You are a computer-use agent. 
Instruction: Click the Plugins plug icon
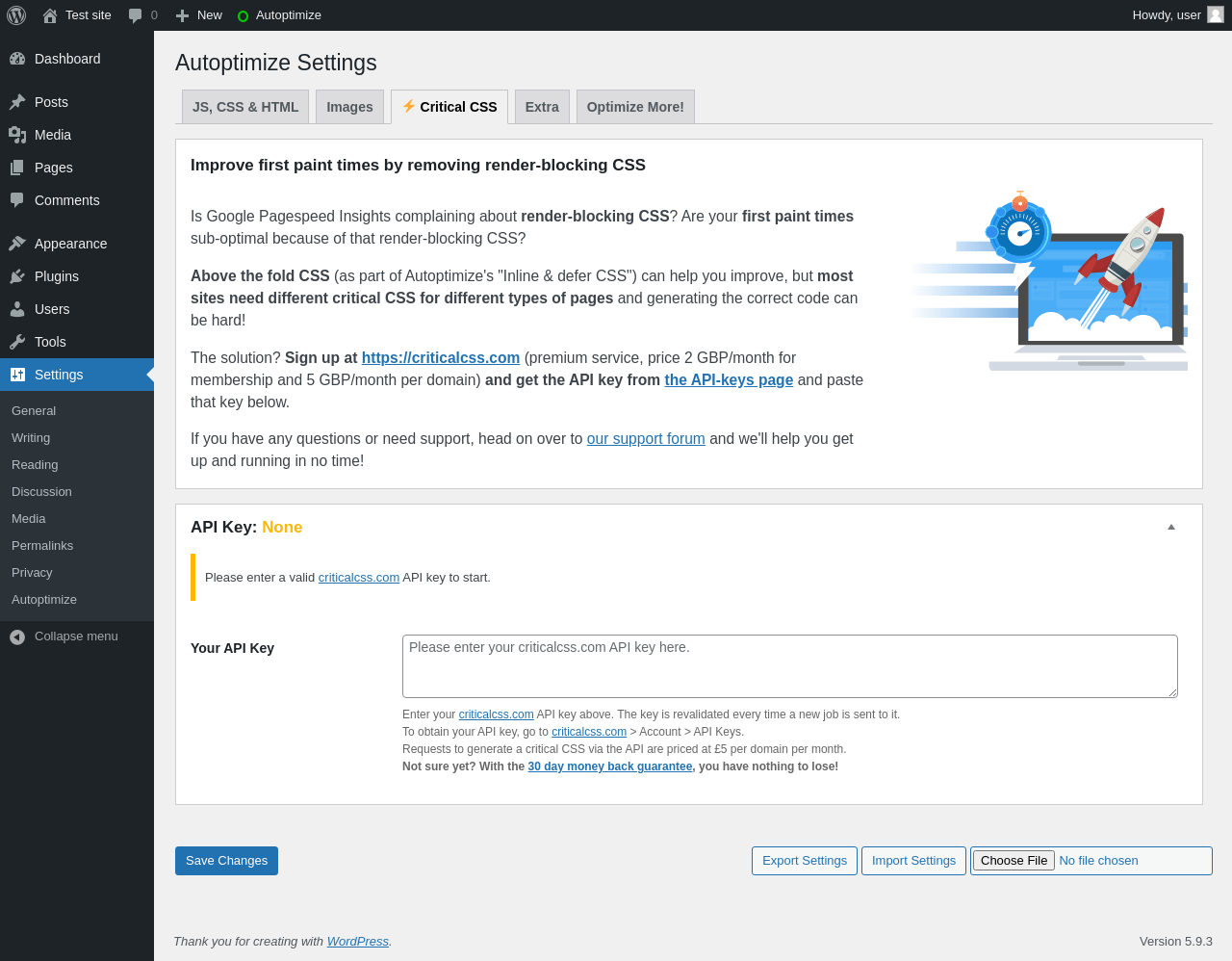(x=17, y=276)
